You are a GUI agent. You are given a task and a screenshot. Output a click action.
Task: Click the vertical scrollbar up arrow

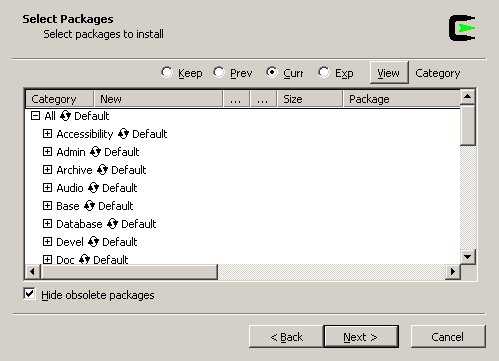[x=467, y=97]
